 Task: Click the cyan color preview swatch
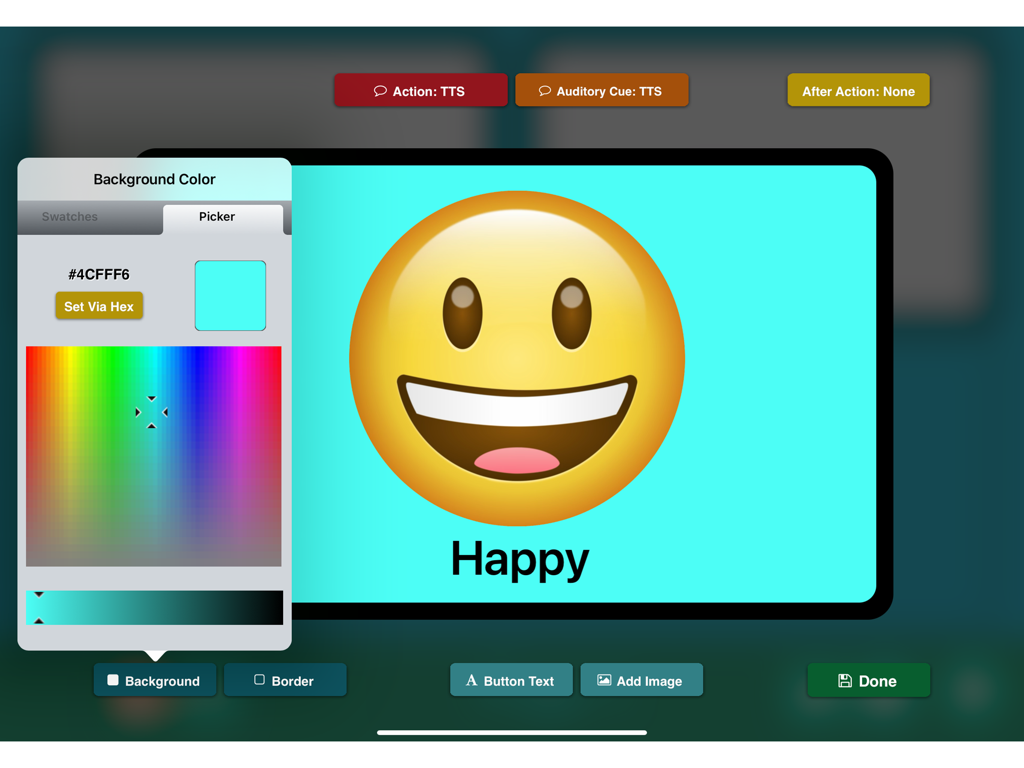230,295
